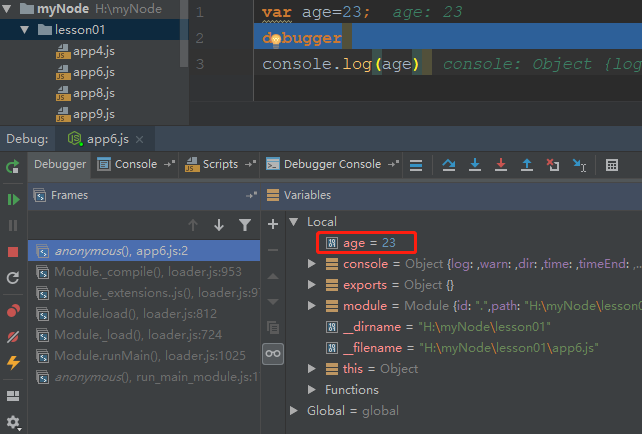Remove watch minus icon
642x434 pixels.
[x=273, y=250]
